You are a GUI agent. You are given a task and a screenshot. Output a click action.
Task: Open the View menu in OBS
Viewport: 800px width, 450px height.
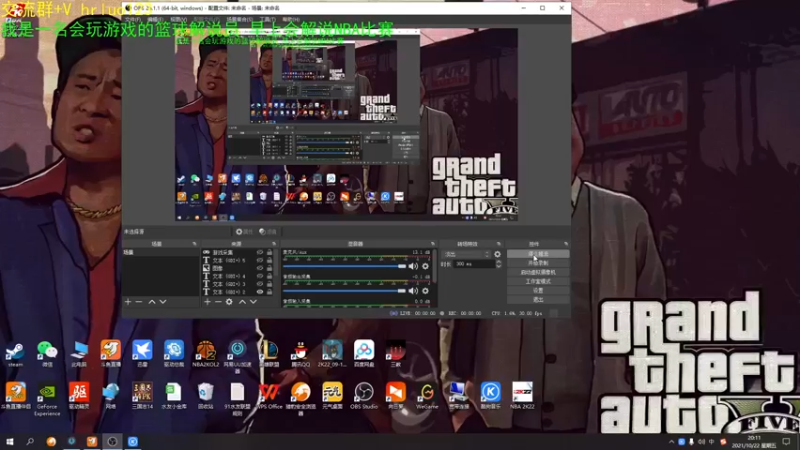(x=178, y=19)
